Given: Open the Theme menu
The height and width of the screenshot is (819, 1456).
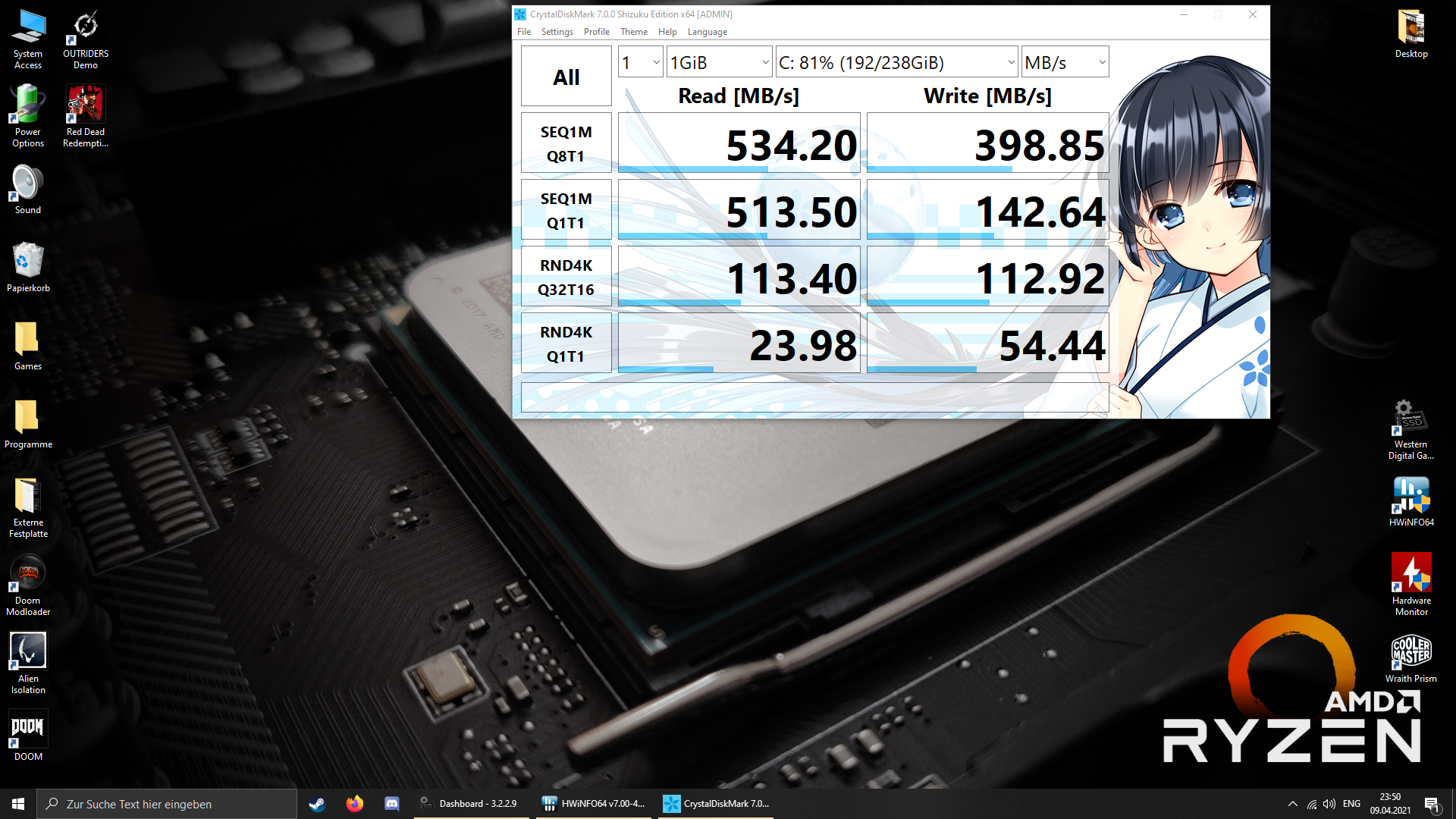Looking at the screenshot, I should 633,32.
